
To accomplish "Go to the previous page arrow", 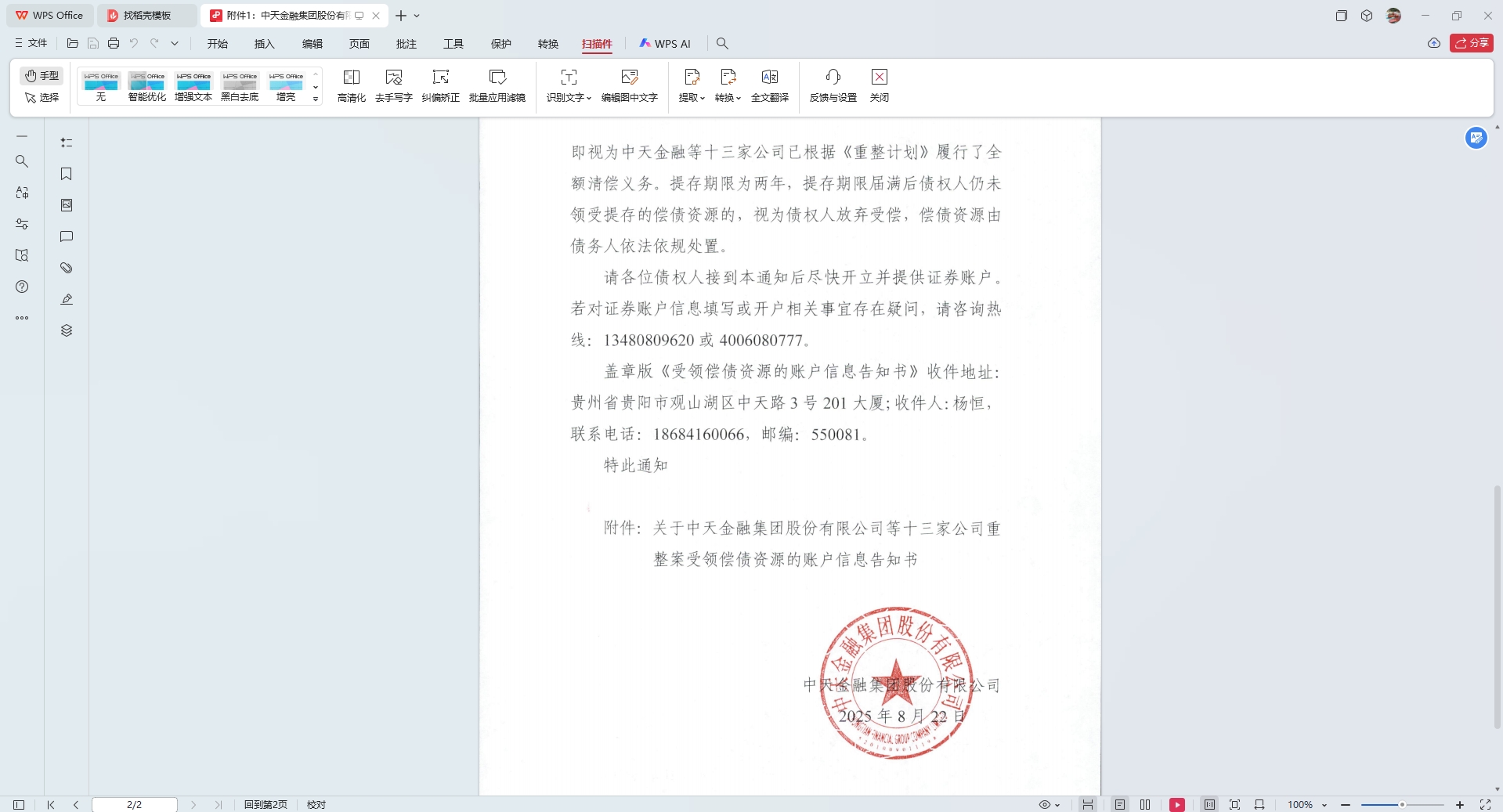I will [x=76, y=804].
